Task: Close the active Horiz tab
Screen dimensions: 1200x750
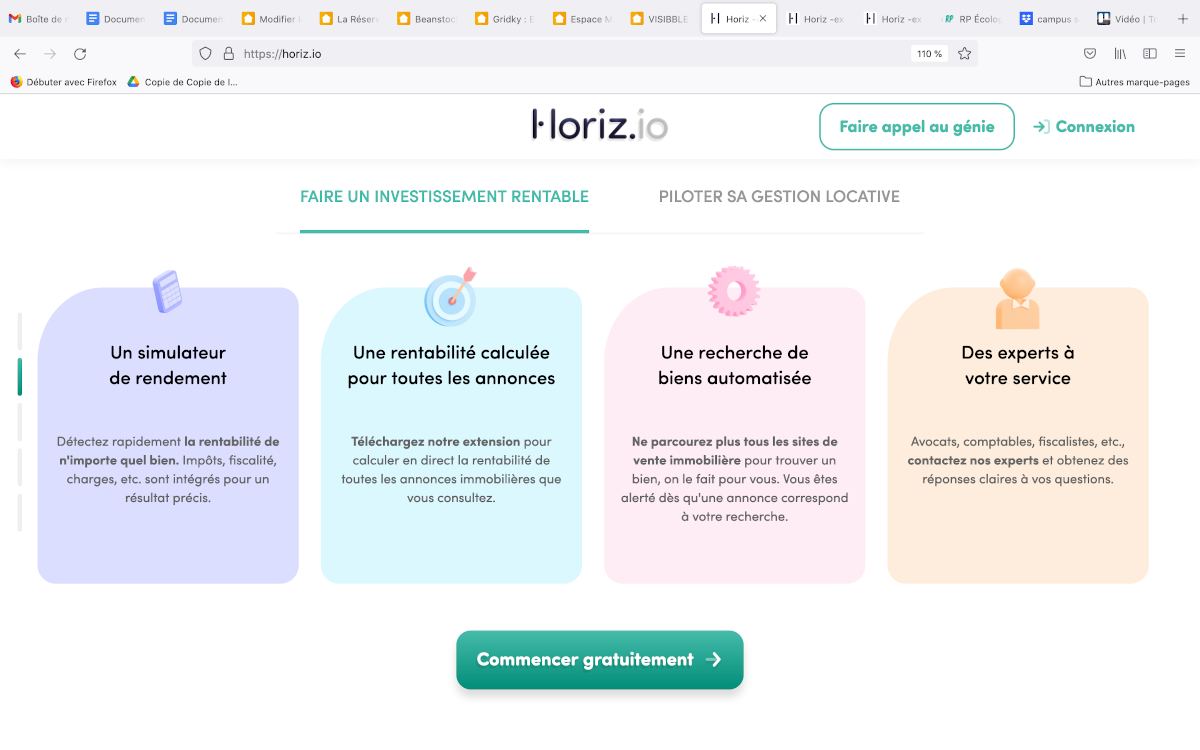Action: [x=763, y=19]
